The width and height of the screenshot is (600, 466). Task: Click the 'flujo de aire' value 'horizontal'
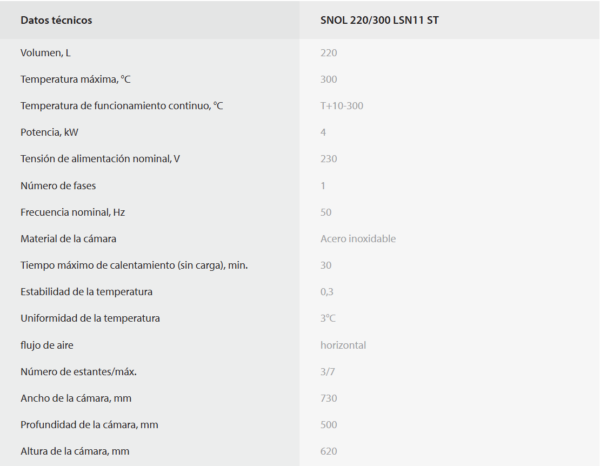coord(343,345)
